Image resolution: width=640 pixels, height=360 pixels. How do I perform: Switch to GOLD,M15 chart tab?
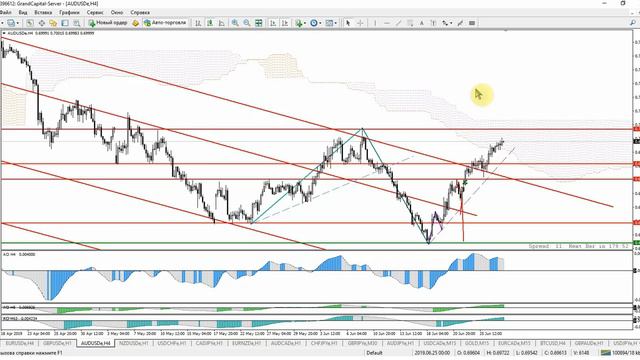[x=477, y=344]
